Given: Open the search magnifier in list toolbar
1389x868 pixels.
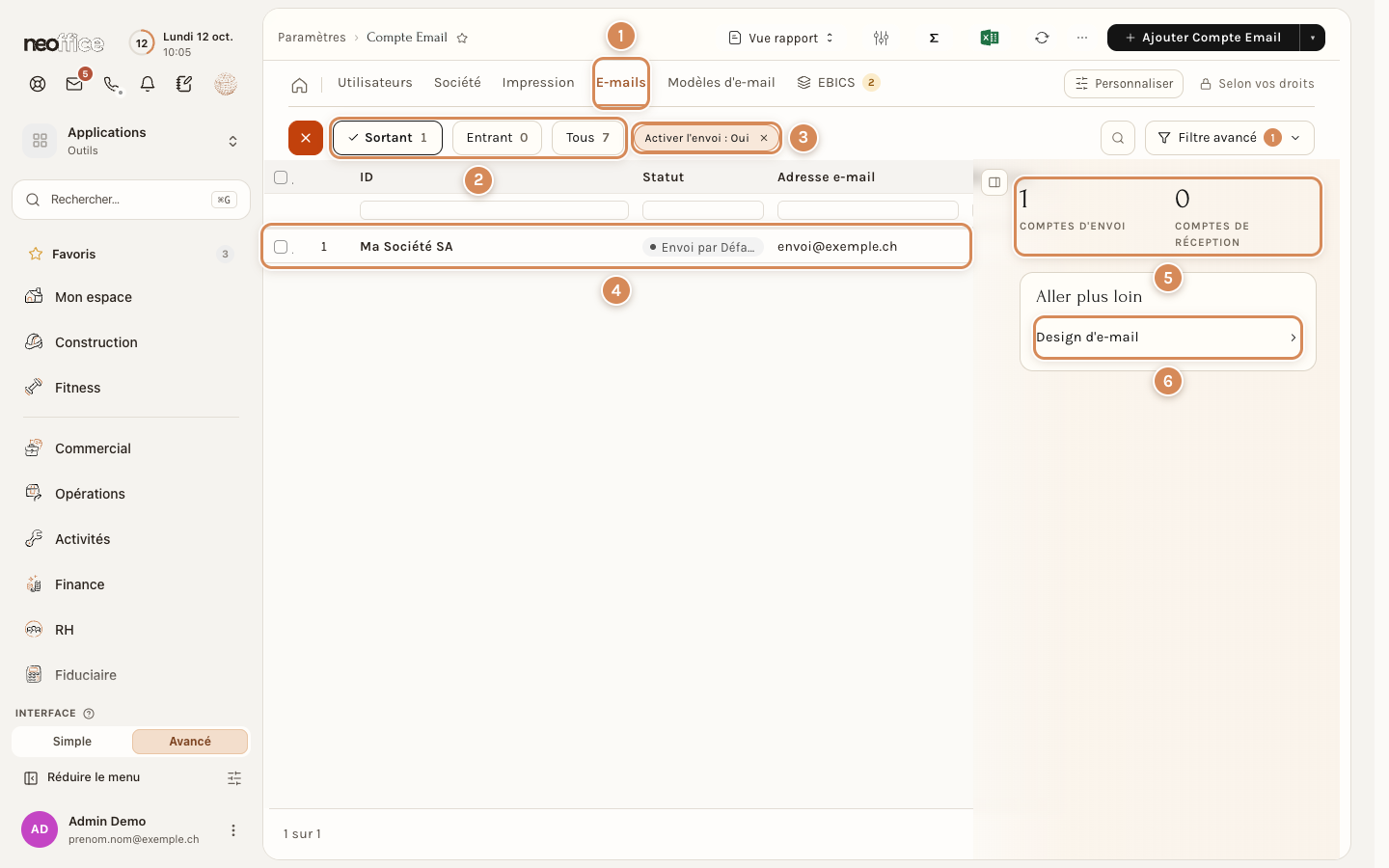Looking at the screenshot, I should (1118, 138).
